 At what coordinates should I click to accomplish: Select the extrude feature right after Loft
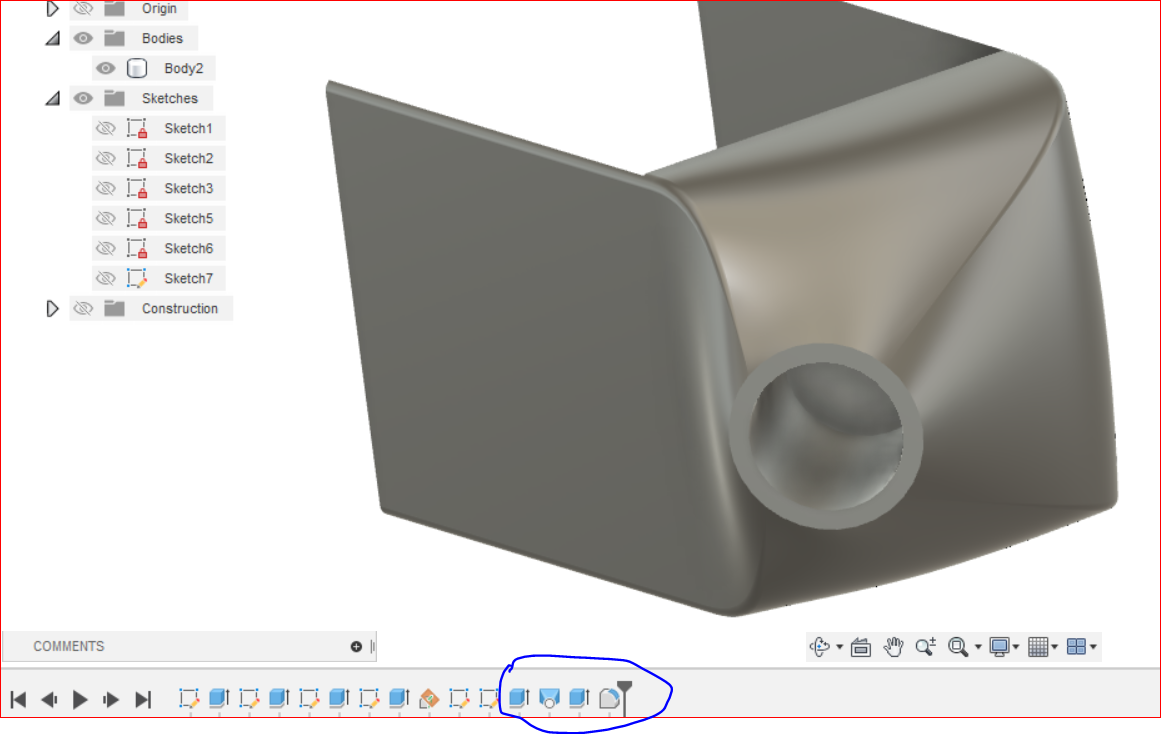(x=579, y=698)
